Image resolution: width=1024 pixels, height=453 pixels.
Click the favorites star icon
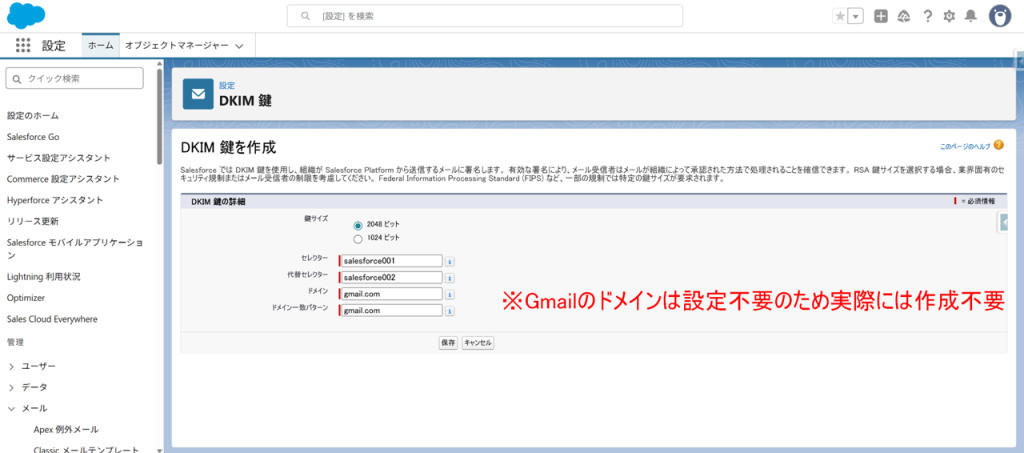pyautogui.click(x=840, y=16)
